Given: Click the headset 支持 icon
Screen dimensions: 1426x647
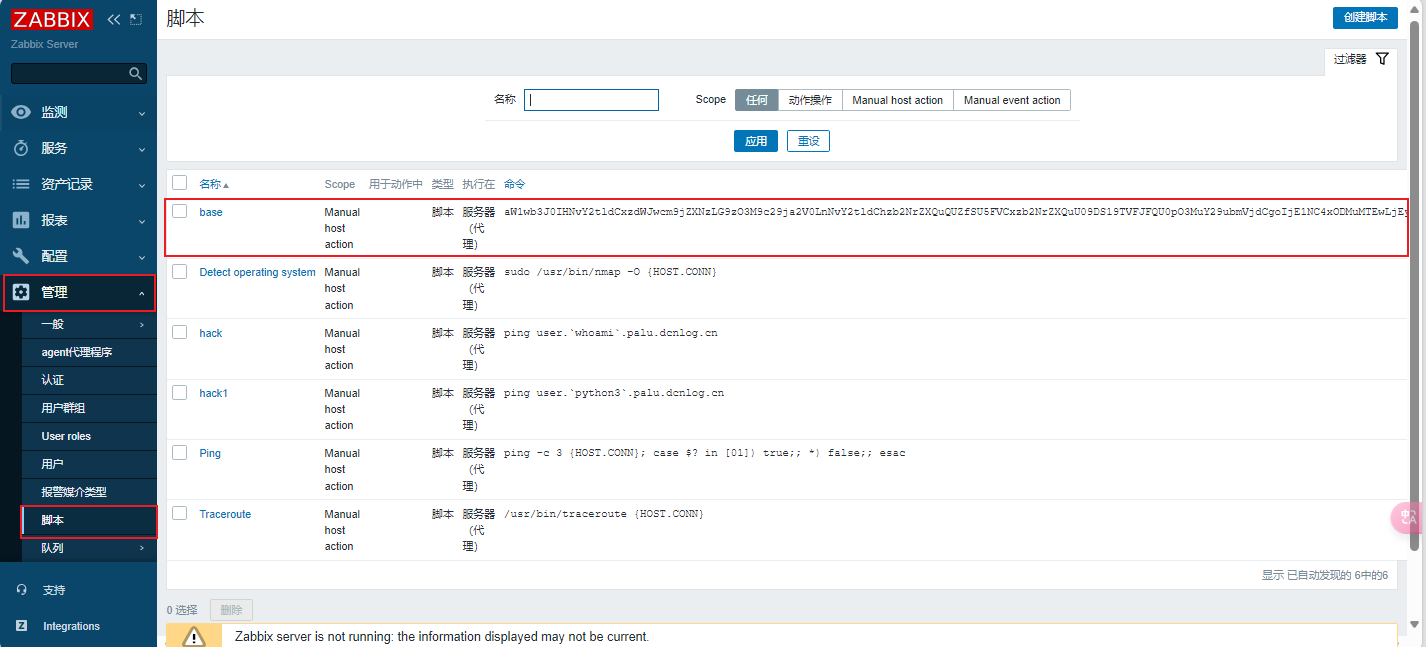Looking at the screenshot, I should (x=21, y=590).
